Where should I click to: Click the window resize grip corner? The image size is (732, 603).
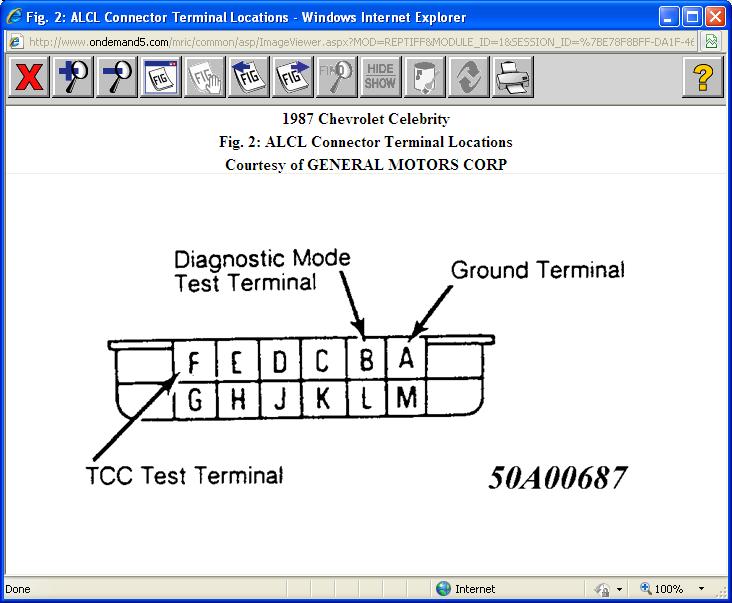(723, 592)
